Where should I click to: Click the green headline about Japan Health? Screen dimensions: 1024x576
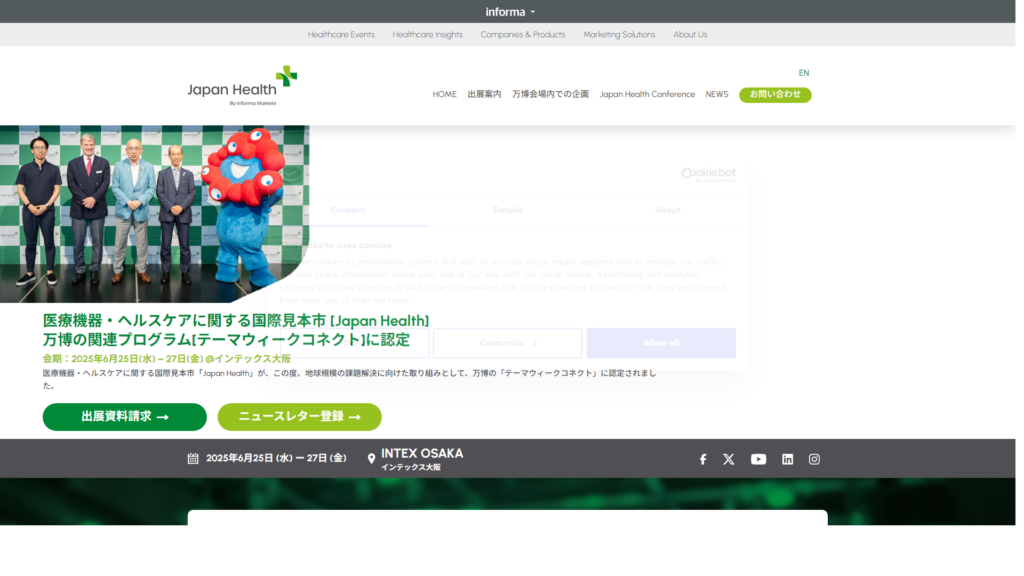click(x=236, y=330)
